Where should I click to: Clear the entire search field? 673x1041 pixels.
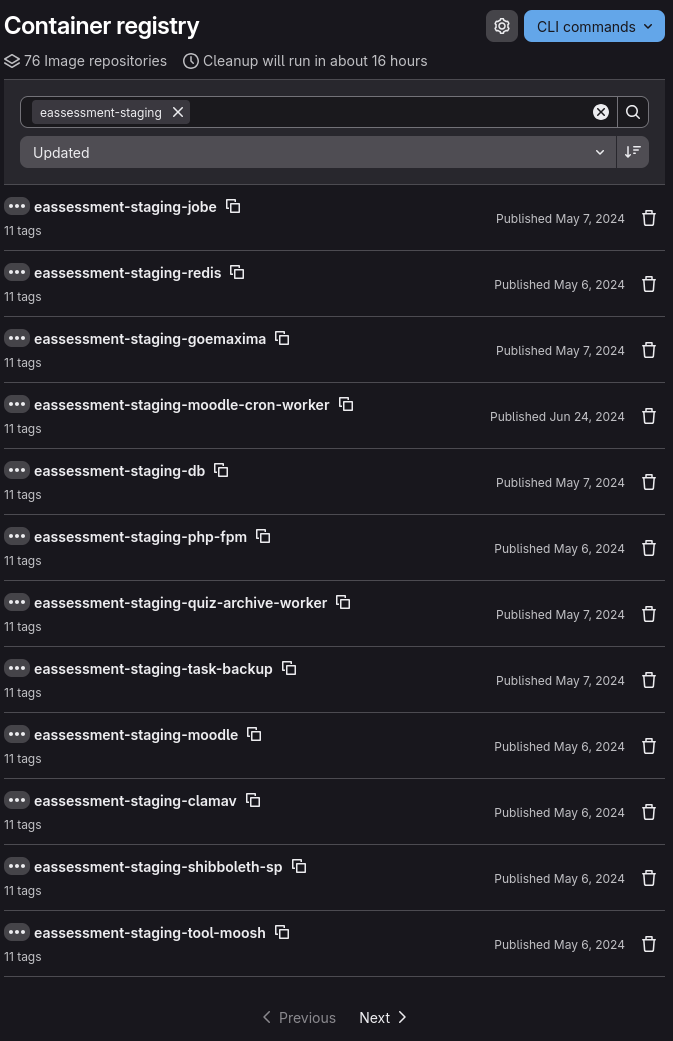coord(601,112)
